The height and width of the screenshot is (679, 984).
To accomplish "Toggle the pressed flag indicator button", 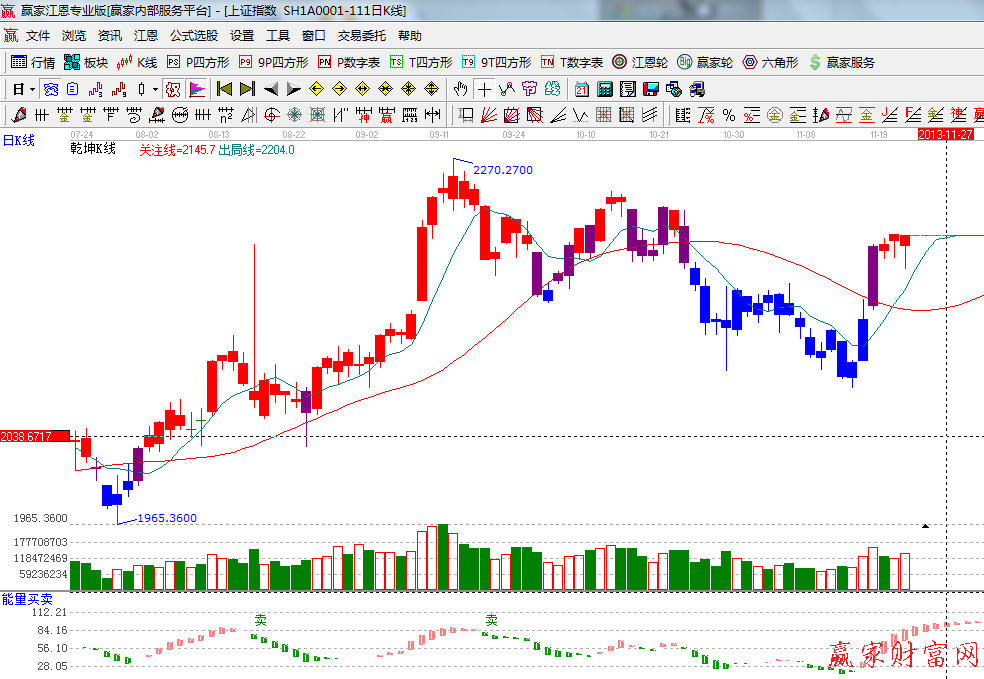I will 197,89.
